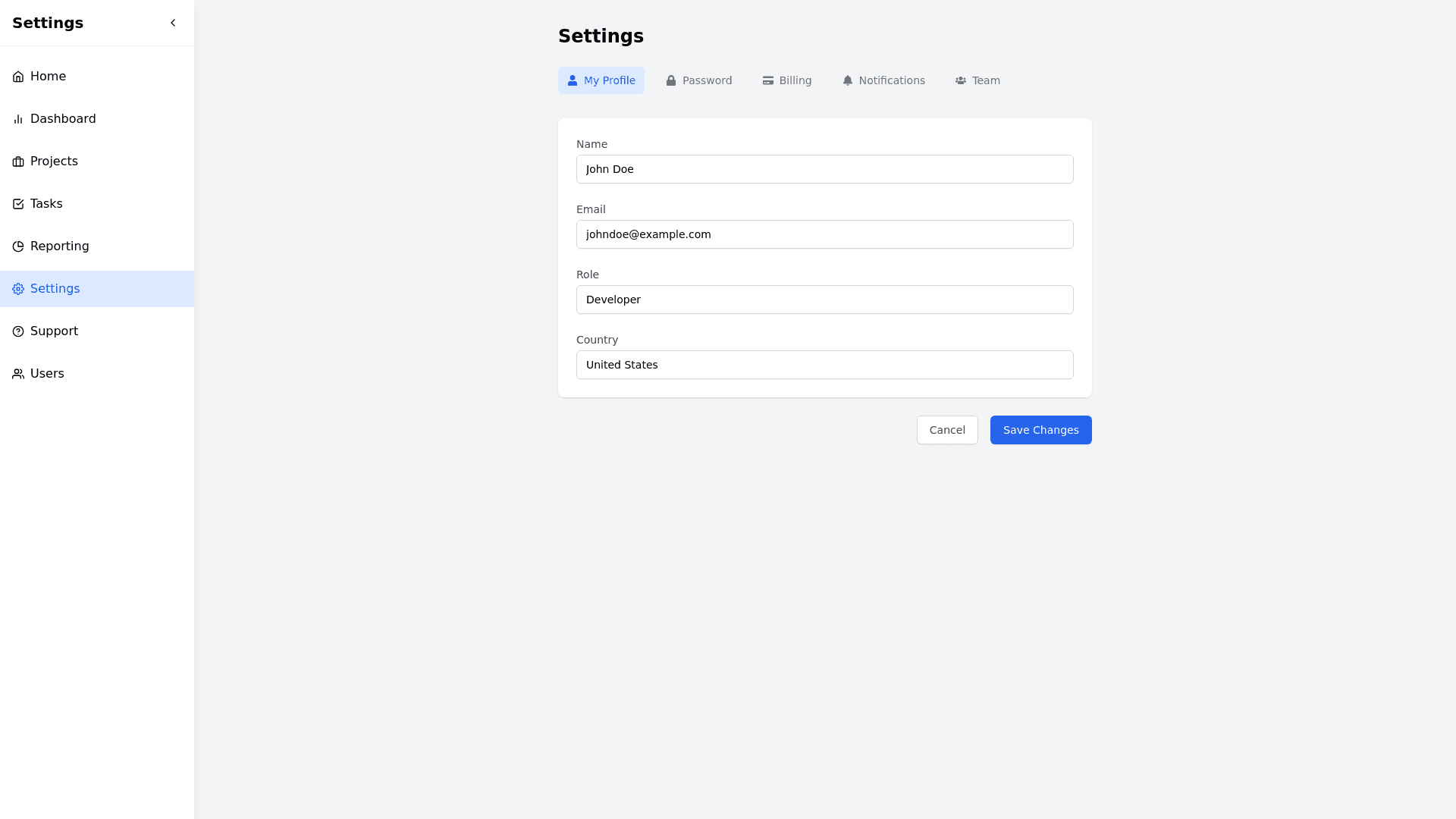Image resolution: width=1456 pixels, height=819 pixels.
Task: Select the My Profile tab
Action: [601, 80]
